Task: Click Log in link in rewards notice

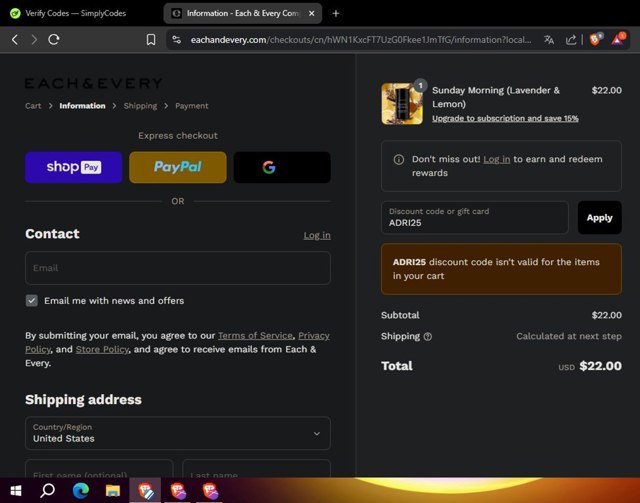Action: point(497,159)
